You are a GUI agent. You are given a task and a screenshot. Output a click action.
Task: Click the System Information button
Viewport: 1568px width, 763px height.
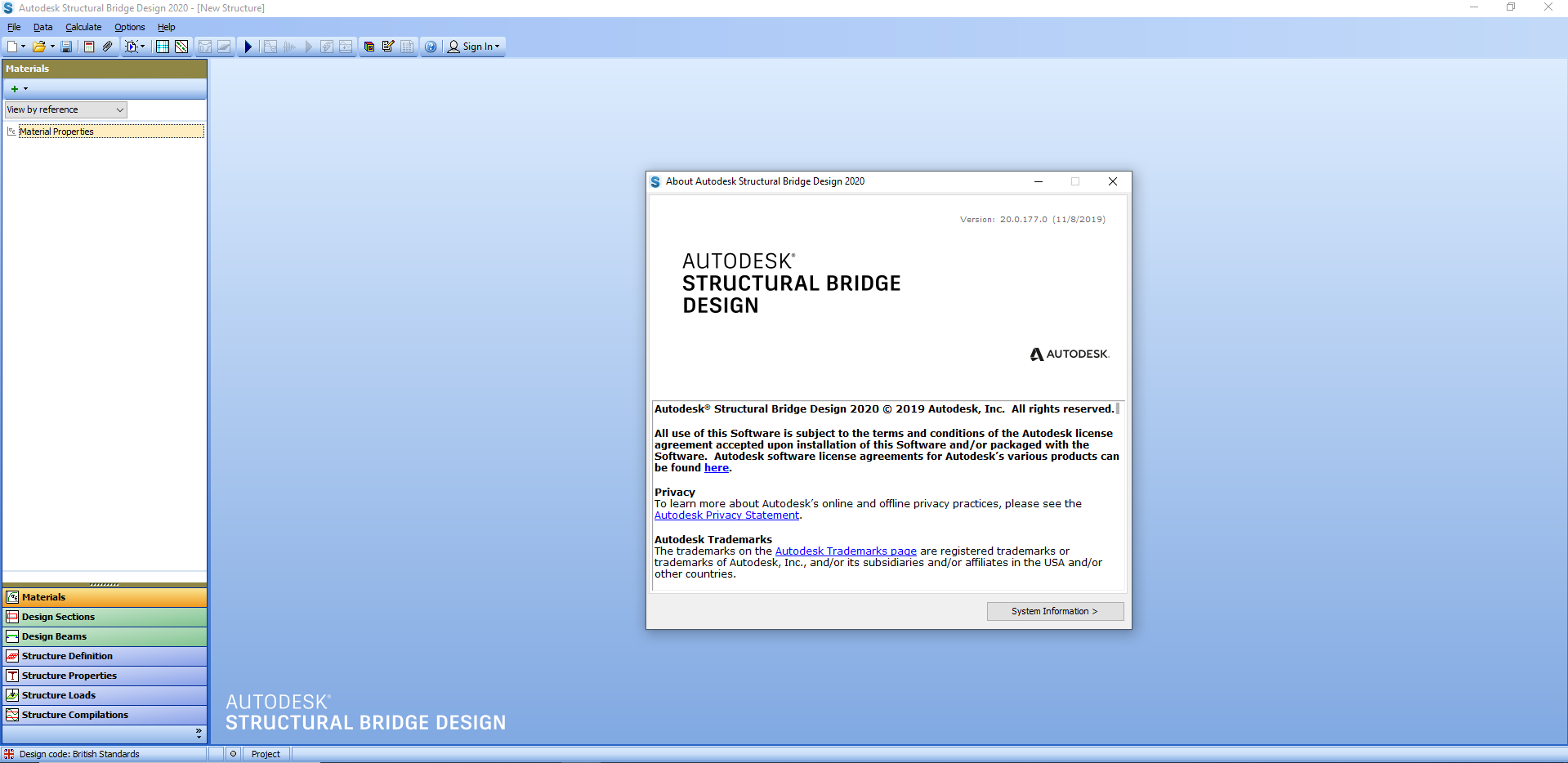pyautogui.click(x=1054, y=611)
